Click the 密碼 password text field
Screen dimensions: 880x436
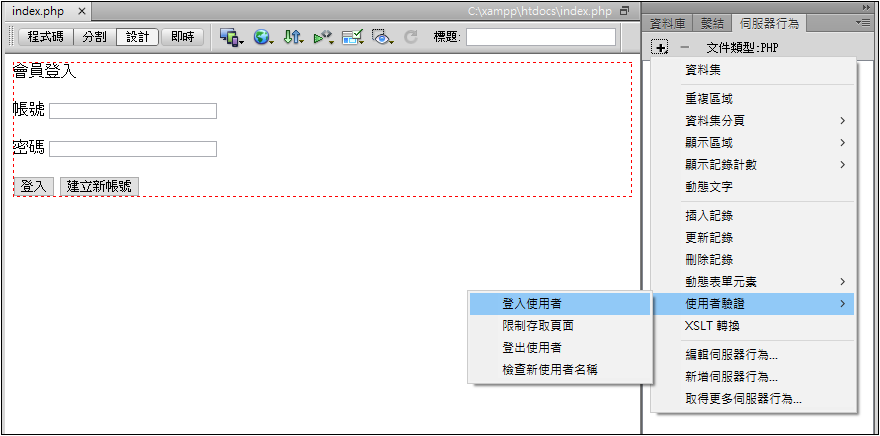tap(133, 149)
